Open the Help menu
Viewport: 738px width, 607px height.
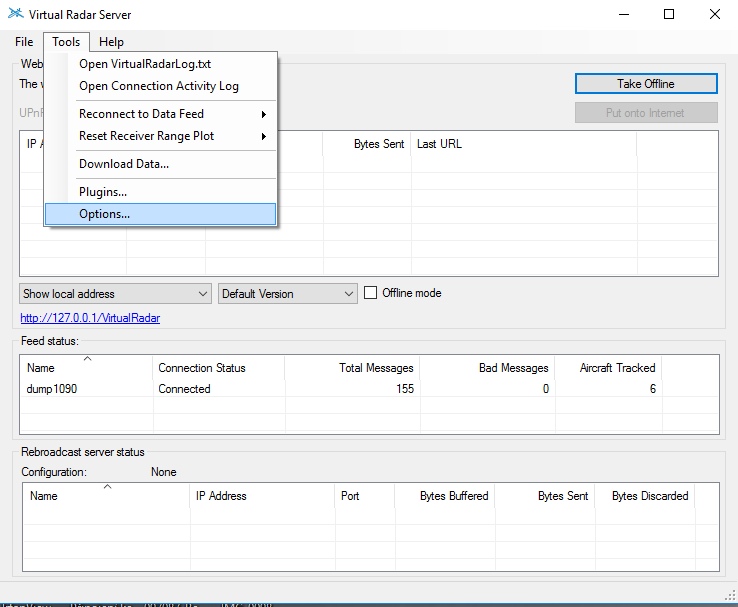click(111, 42)
